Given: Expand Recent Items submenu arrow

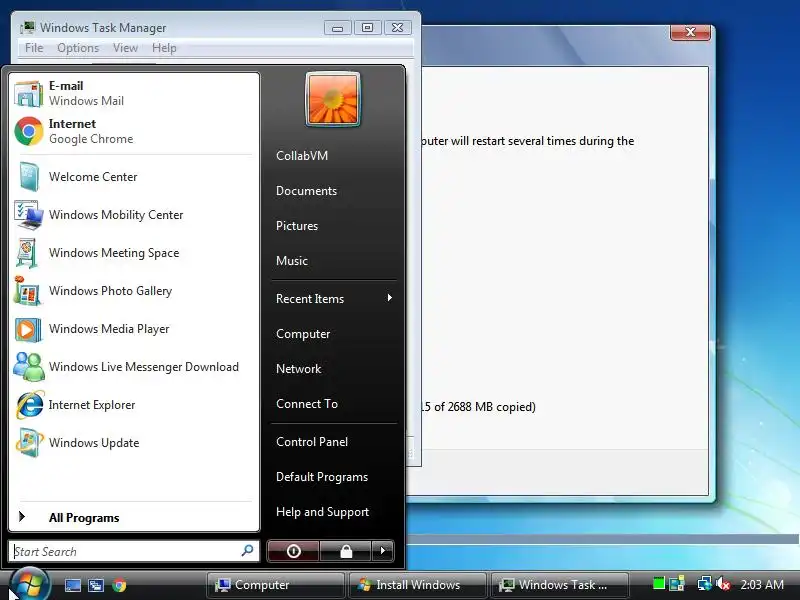Looking at the screenshot, I should (x=390, y=298).
